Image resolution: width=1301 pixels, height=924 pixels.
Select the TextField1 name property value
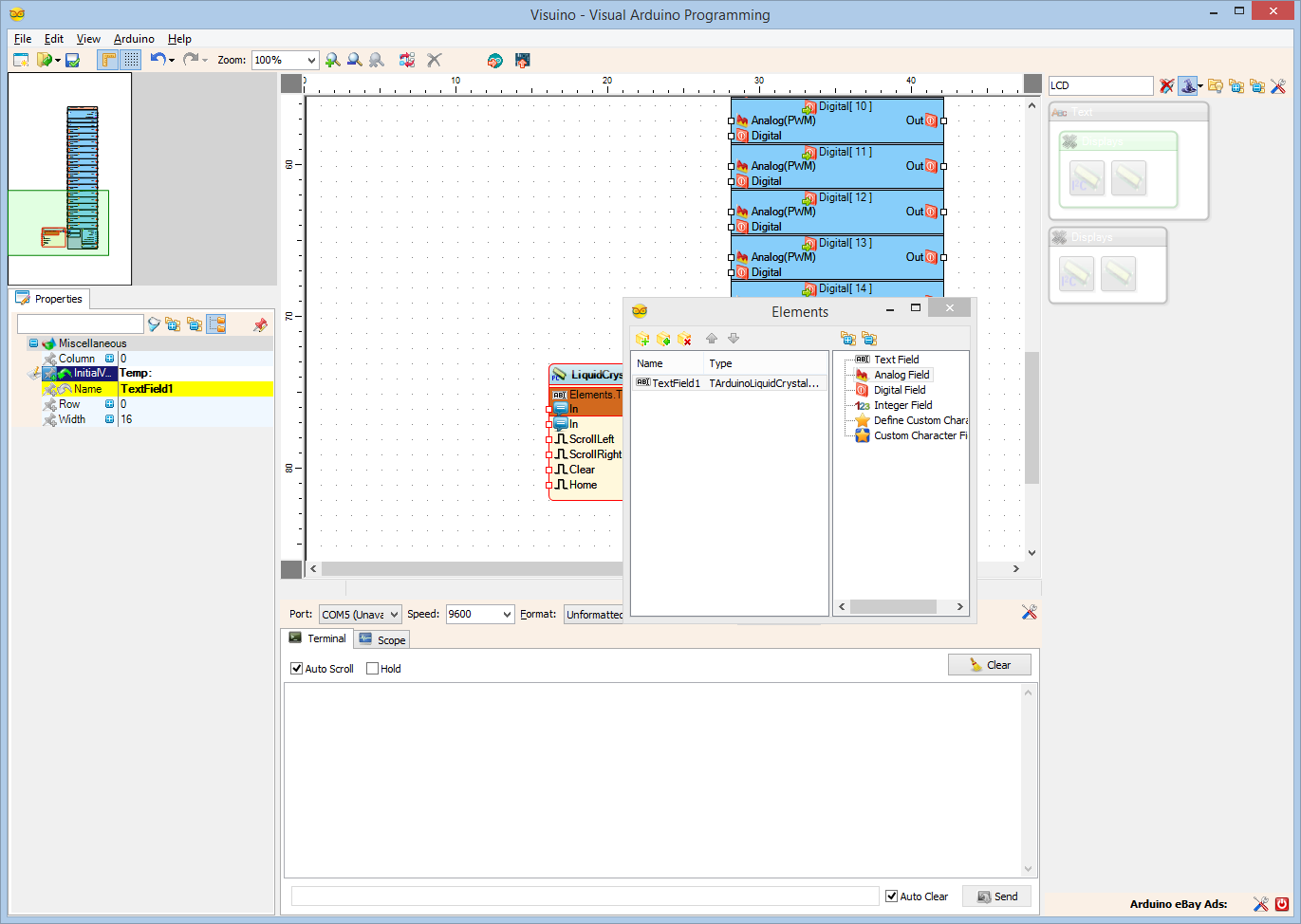click(195, 389)
